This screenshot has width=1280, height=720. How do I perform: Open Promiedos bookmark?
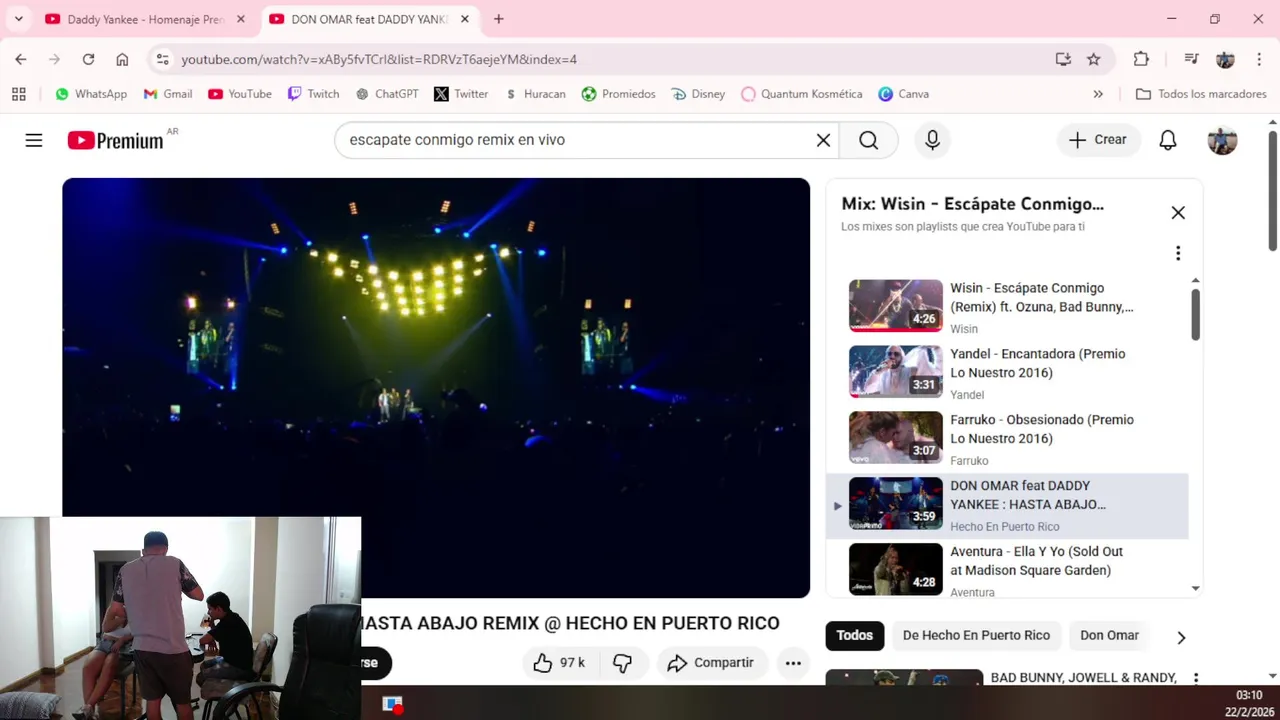619,94
